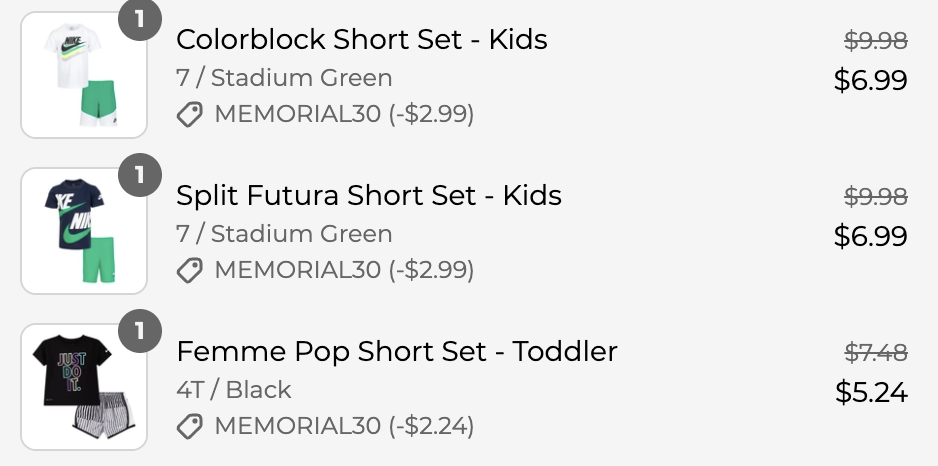Select the Colorblock Short Set - Kids title
The height and width of the screenshot is (466, 938).
point(361,40)
